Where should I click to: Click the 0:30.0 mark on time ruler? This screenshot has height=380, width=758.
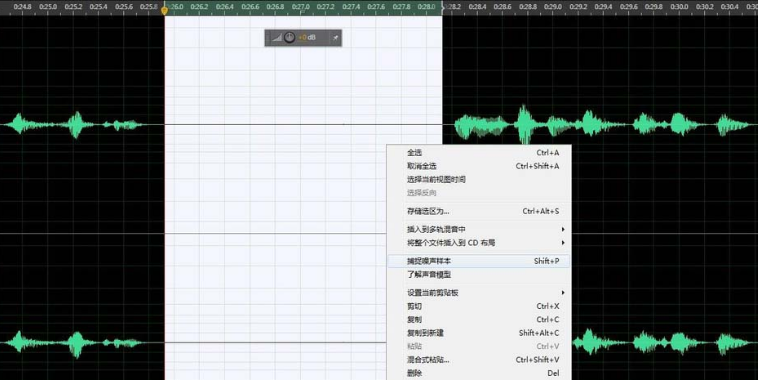pyautogui.click(x=679, y=7)
